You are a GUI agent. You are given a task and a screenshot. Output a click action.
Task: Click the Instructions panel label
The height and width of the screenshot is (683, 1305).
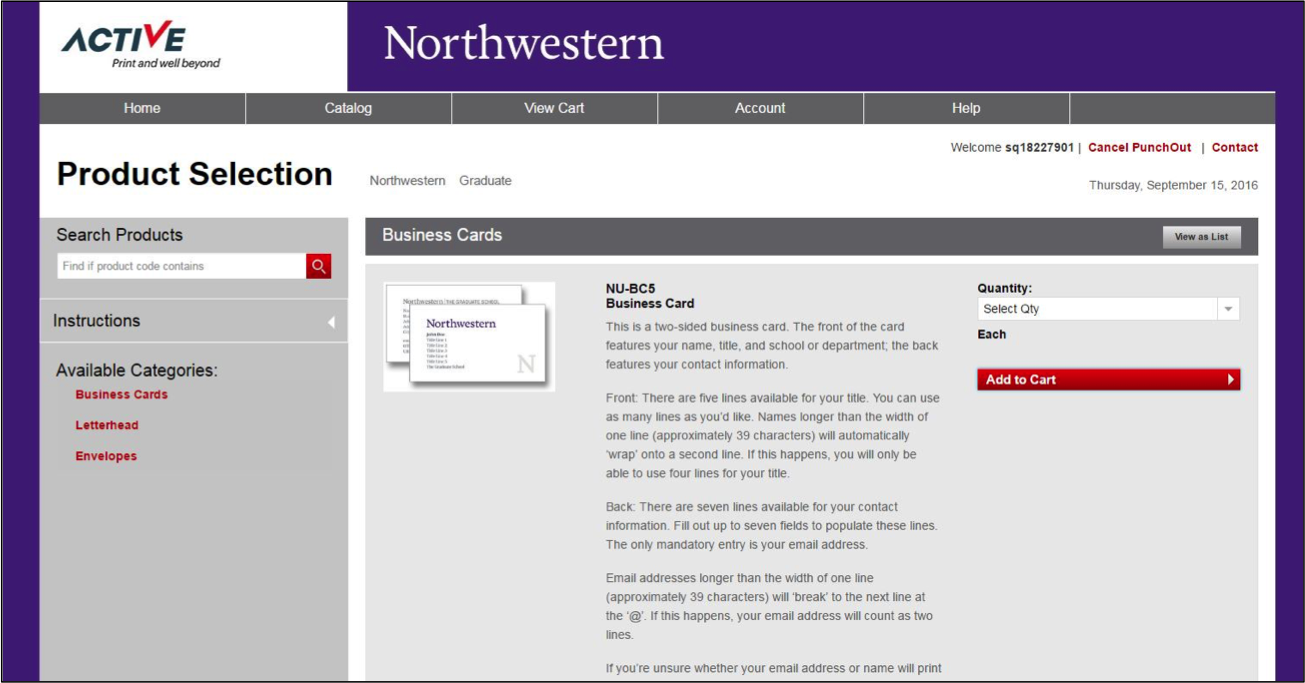pos(96,321)
